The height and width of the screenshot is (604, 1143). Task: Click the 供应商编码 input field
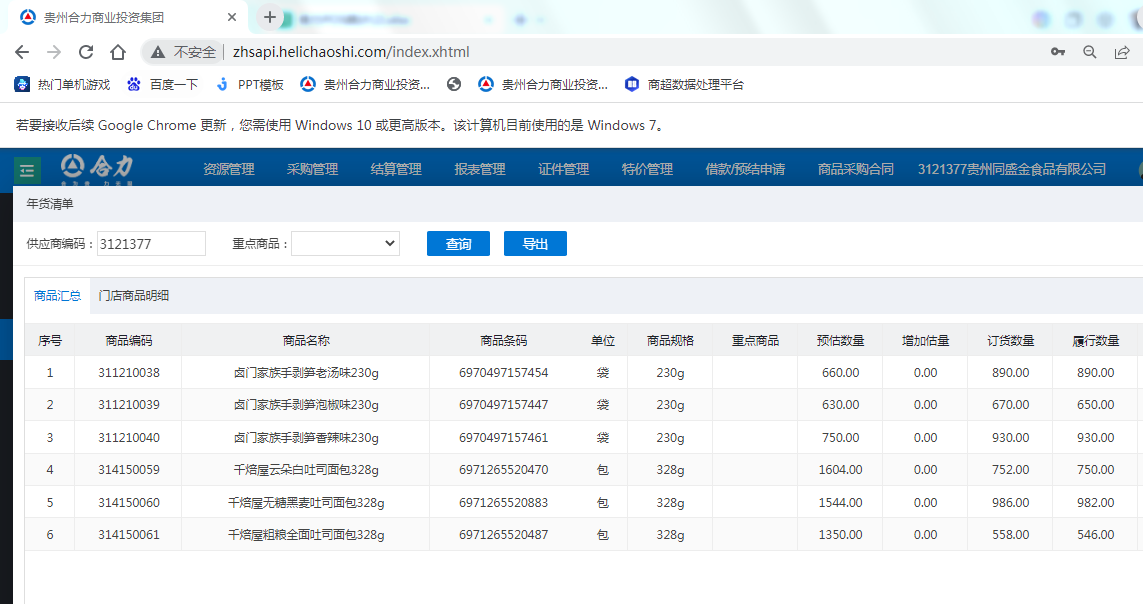tap(151, 243)
